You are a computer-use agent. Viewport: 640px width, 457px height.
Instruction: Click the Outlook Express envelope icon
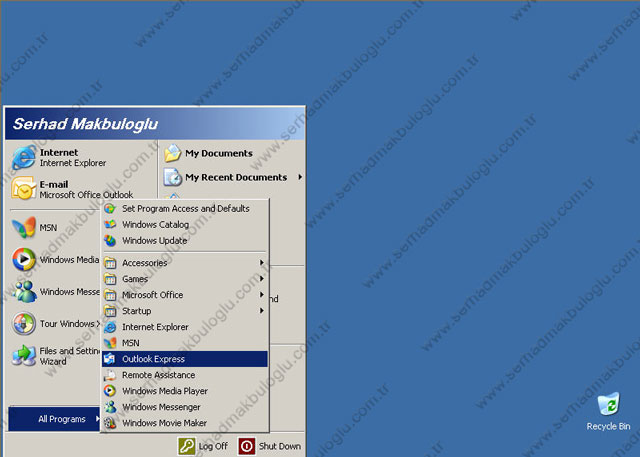coord(110,359)
